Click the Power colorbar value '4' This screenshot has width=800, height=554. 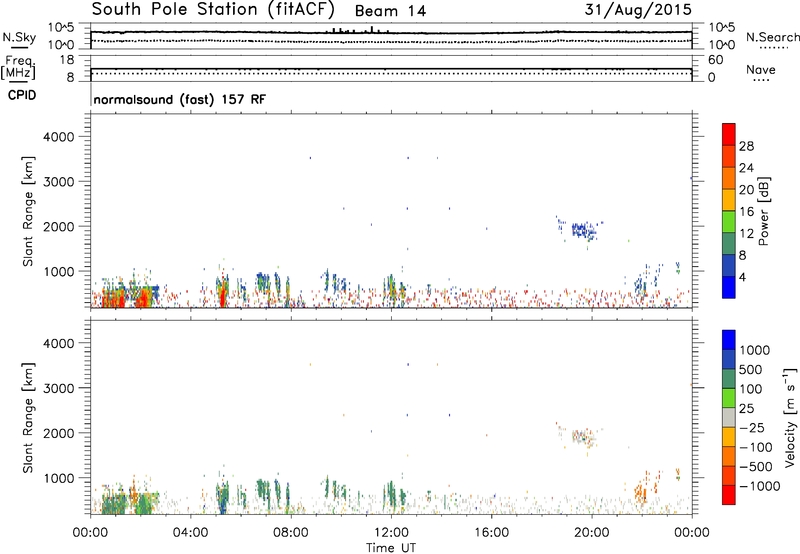click(x=742, y=278)
